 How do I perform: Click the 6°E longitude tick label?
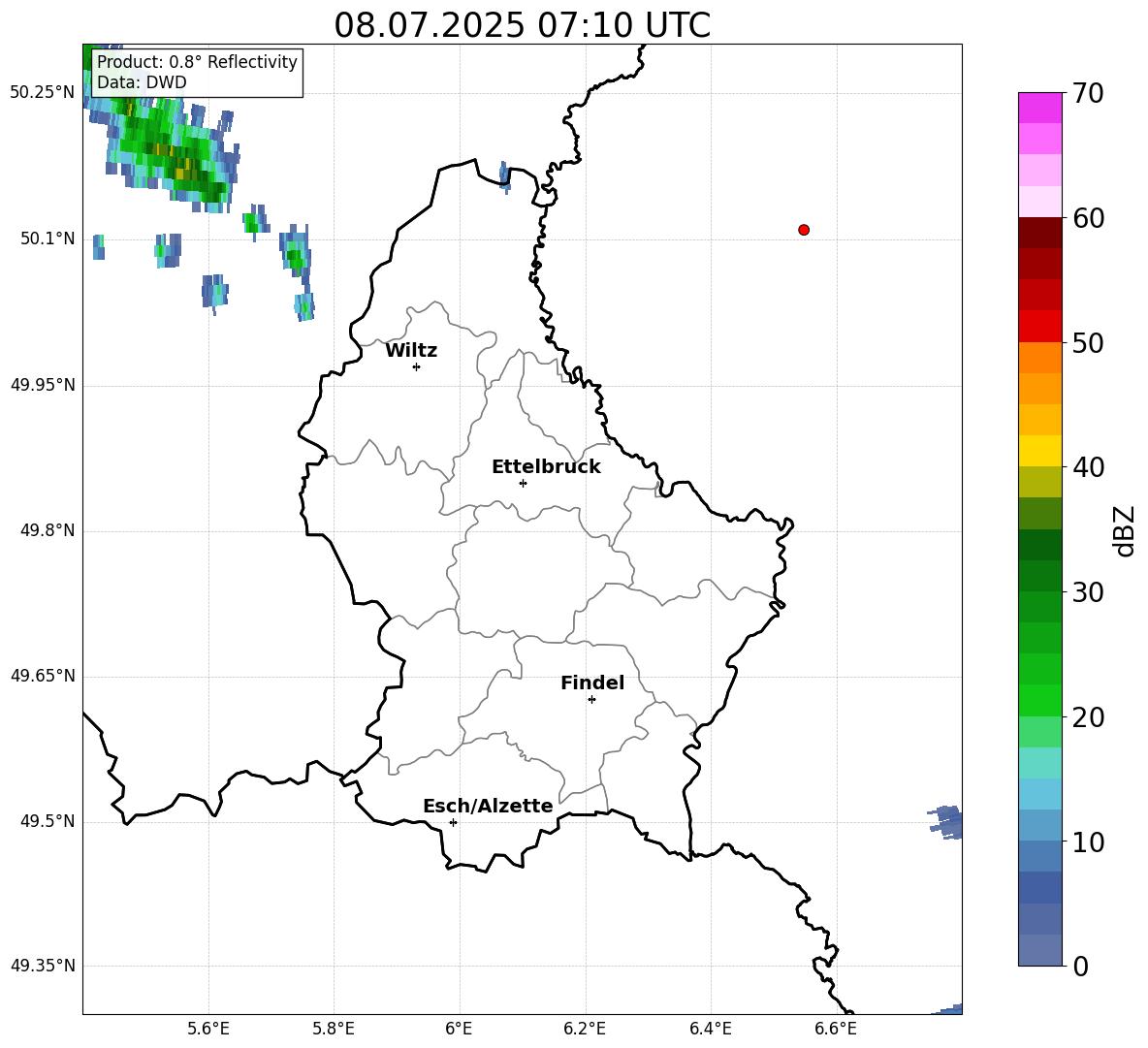[x=459, y=1029]
